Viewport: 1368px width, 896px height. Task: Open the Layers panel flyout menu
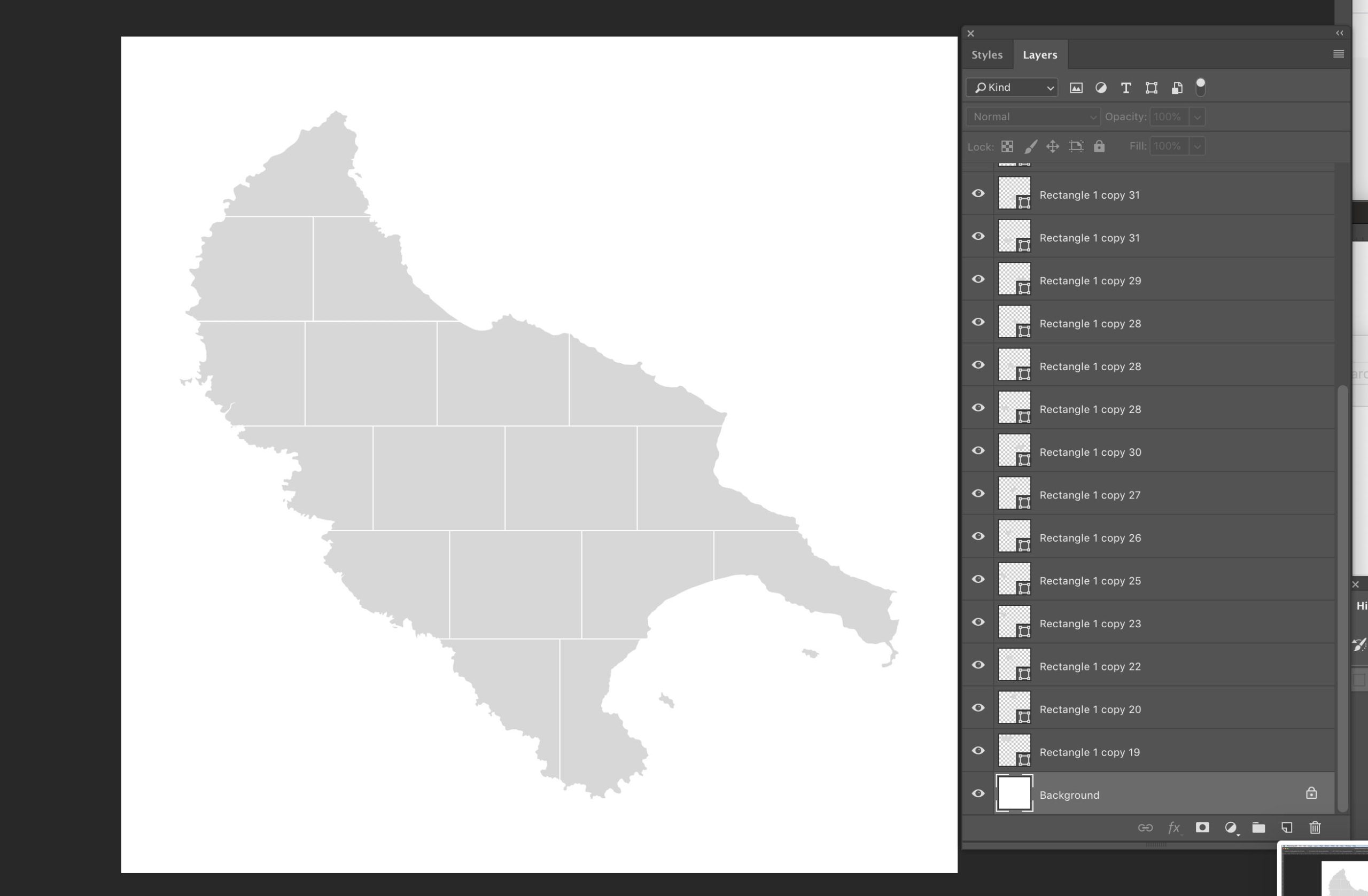pyautogui.click(x=1338, y=54)
